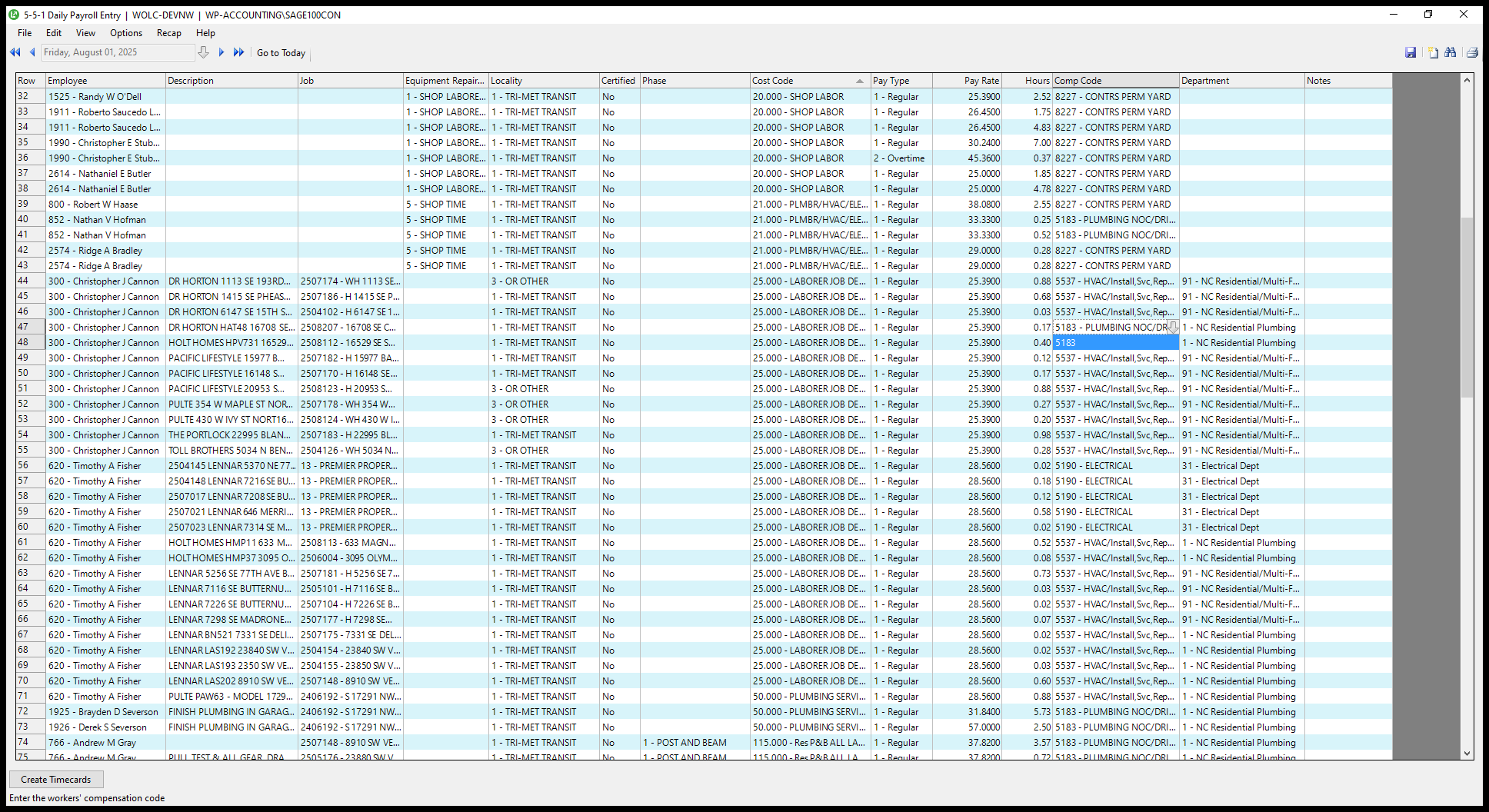
Task: Jump to last record with double-right arrows
Action: 238,52
